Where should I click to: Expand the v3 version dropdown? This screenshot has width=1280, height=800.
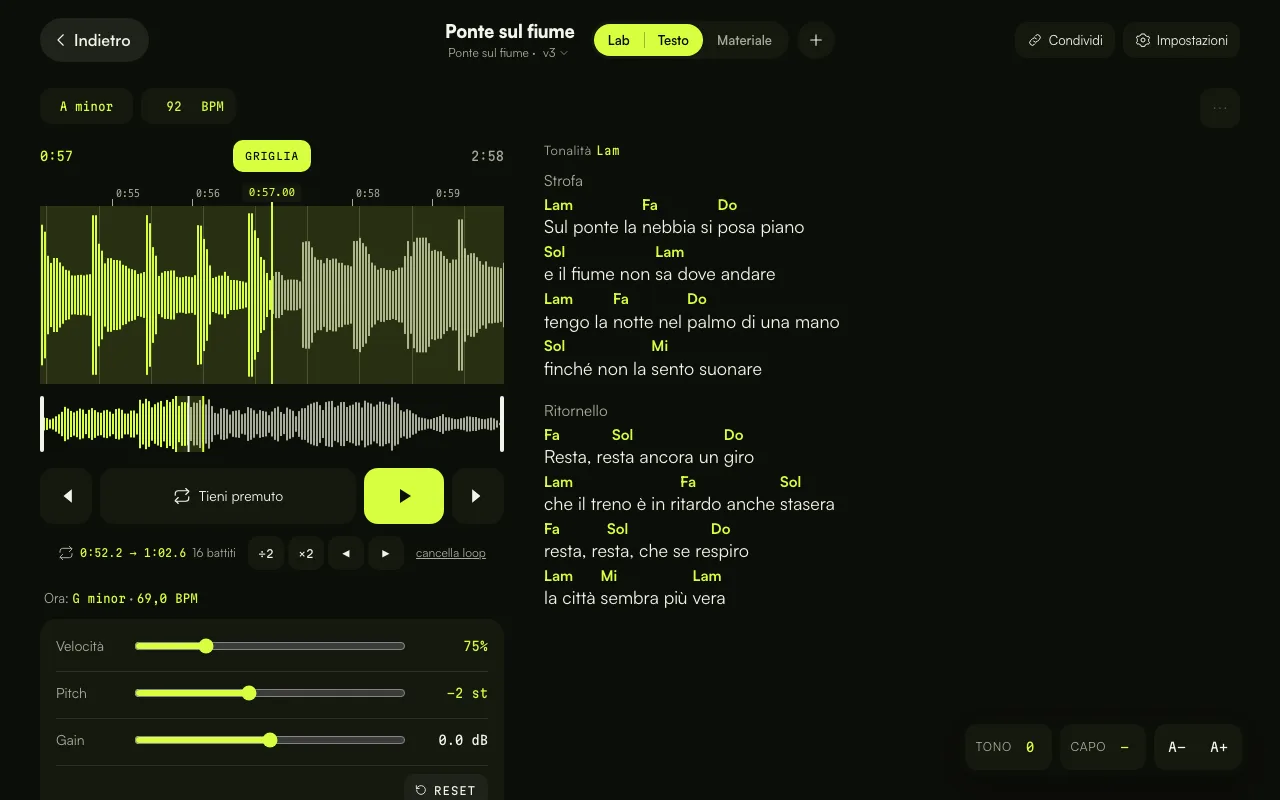(555, 53)
